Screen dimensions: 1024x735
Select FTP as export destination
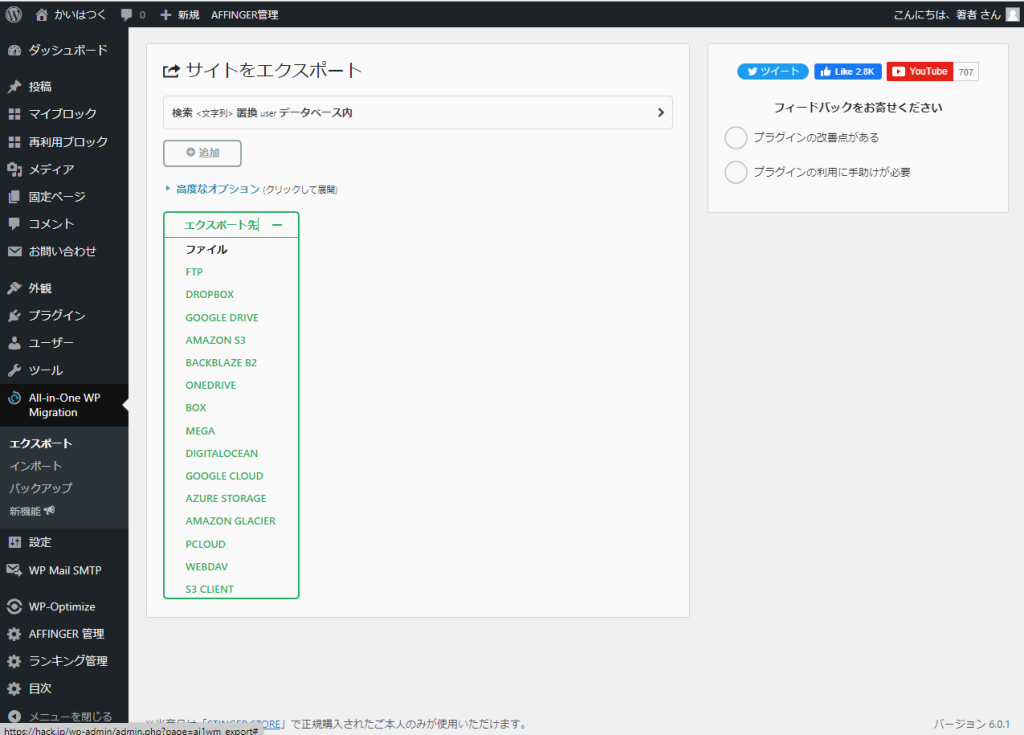pyautogui.click(x=194, y=272)
